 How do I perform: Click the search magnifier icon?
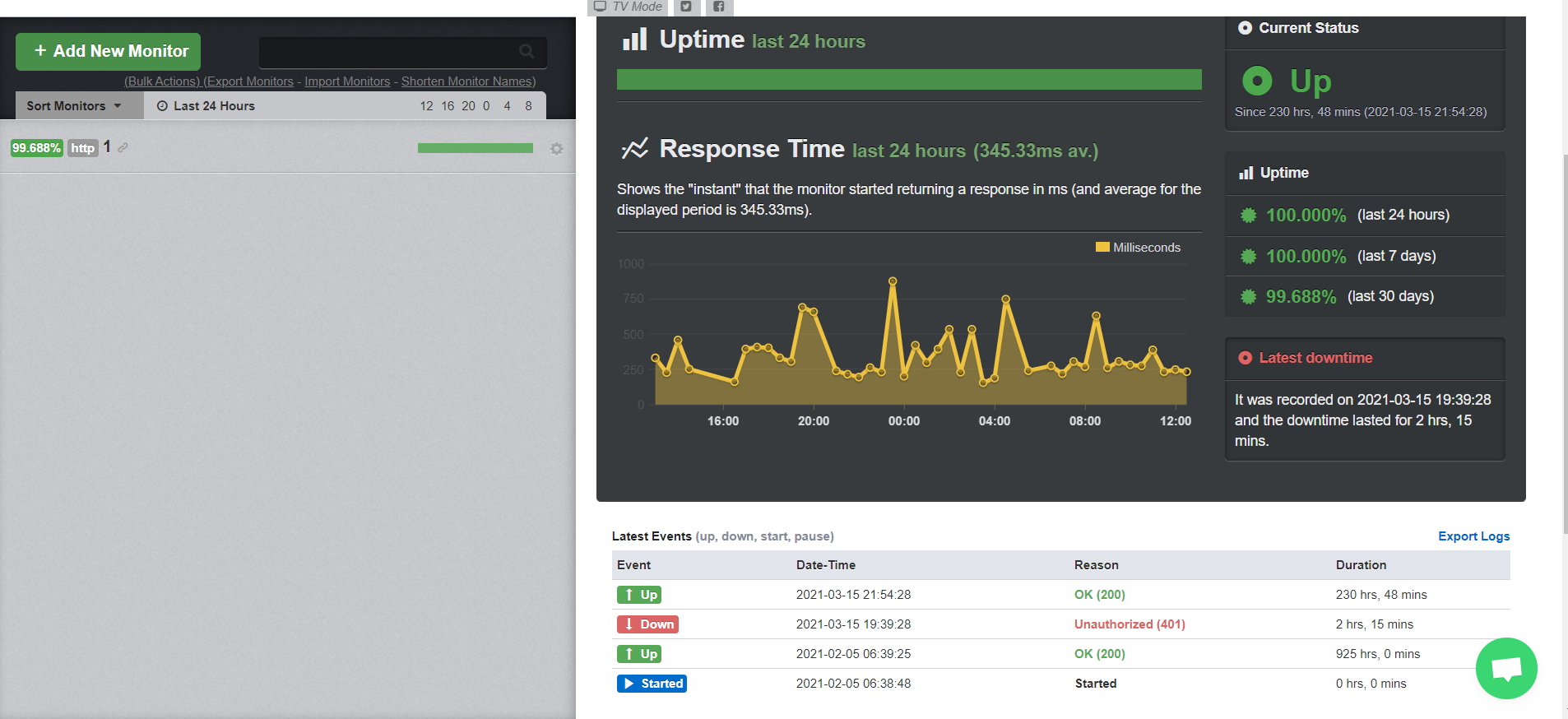[527, 52]
